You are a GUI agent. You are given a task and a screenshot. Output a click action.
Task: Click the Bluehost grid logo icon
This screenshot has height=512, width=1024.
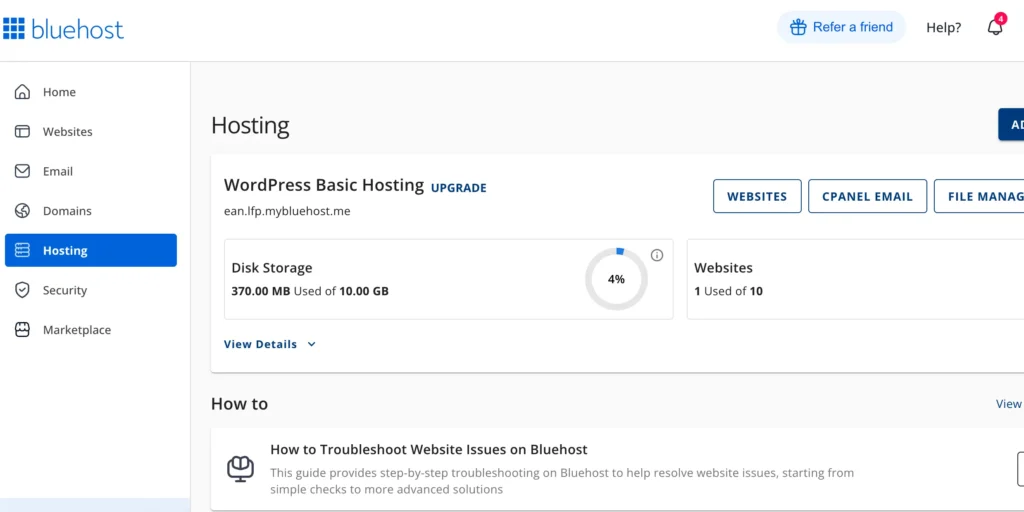click(14, 29)
